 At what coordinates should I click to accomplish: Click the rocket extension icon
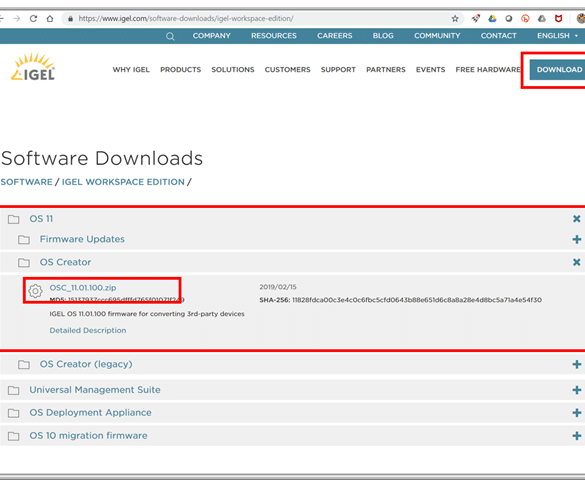pos(475,18)
